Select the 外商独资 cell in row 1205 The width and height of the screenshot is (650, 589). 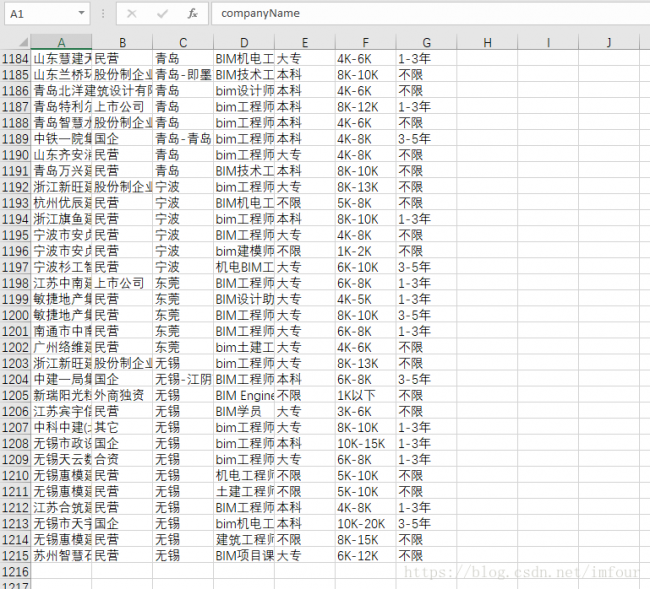[121, 395]
